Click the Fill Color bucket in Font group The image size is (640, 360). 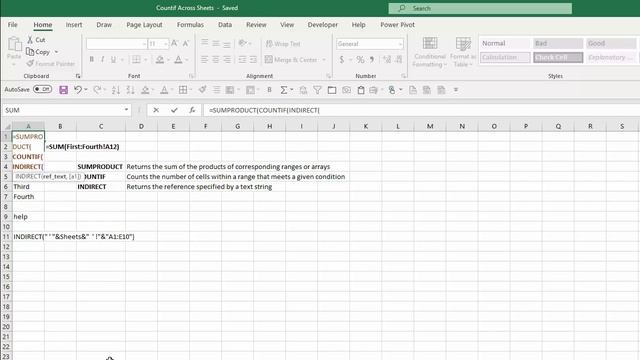160,60
